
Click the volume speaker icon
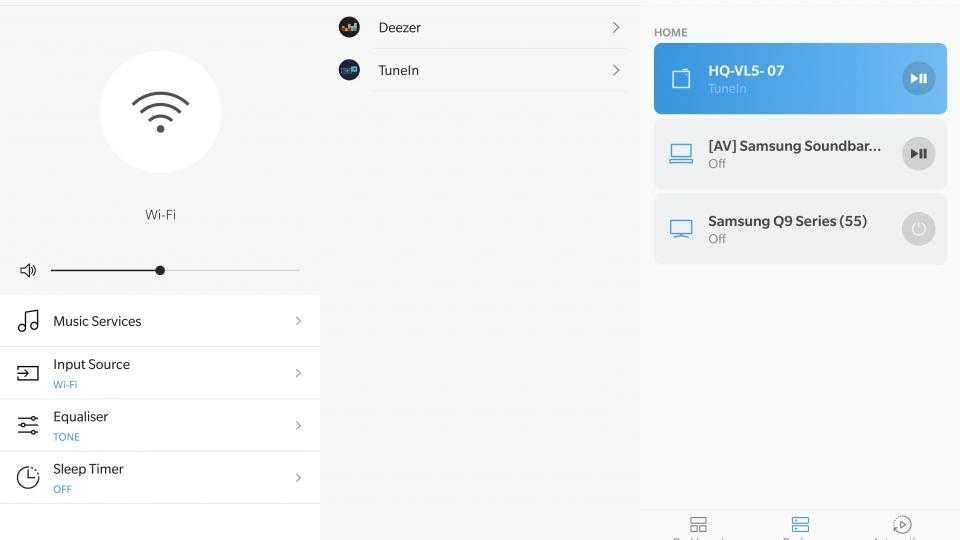[28, 270]
